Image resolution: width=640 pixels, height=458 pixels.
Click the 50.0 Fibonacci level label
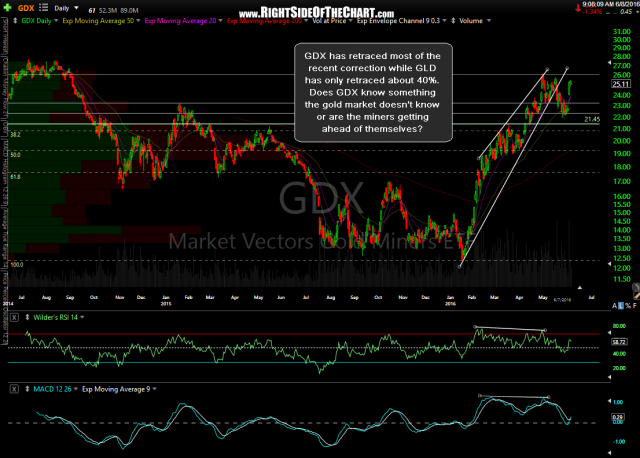click(x=16, y=155)
